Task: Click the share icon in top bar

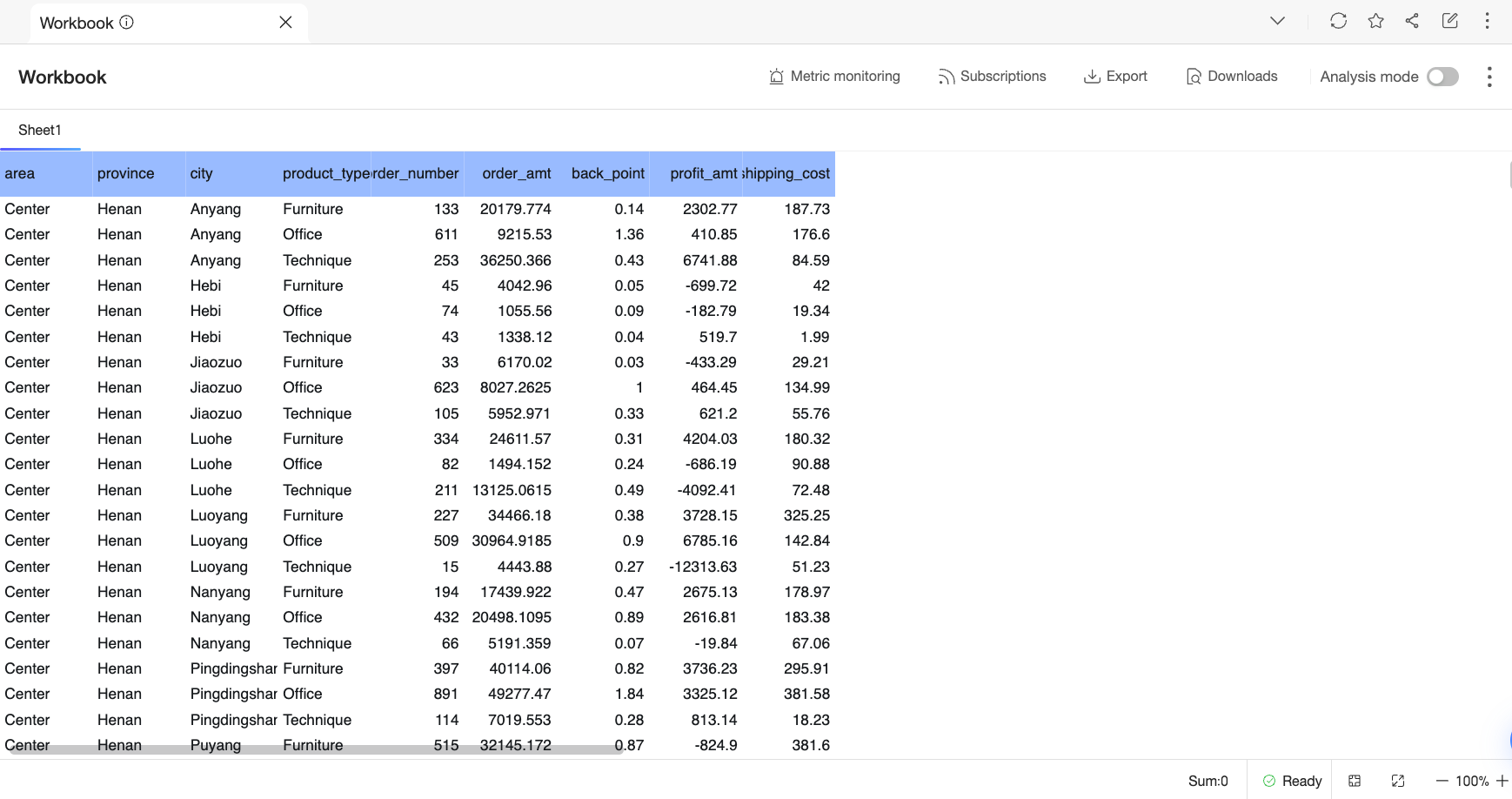Action: pyautogui.click(x=1412, y=21)
